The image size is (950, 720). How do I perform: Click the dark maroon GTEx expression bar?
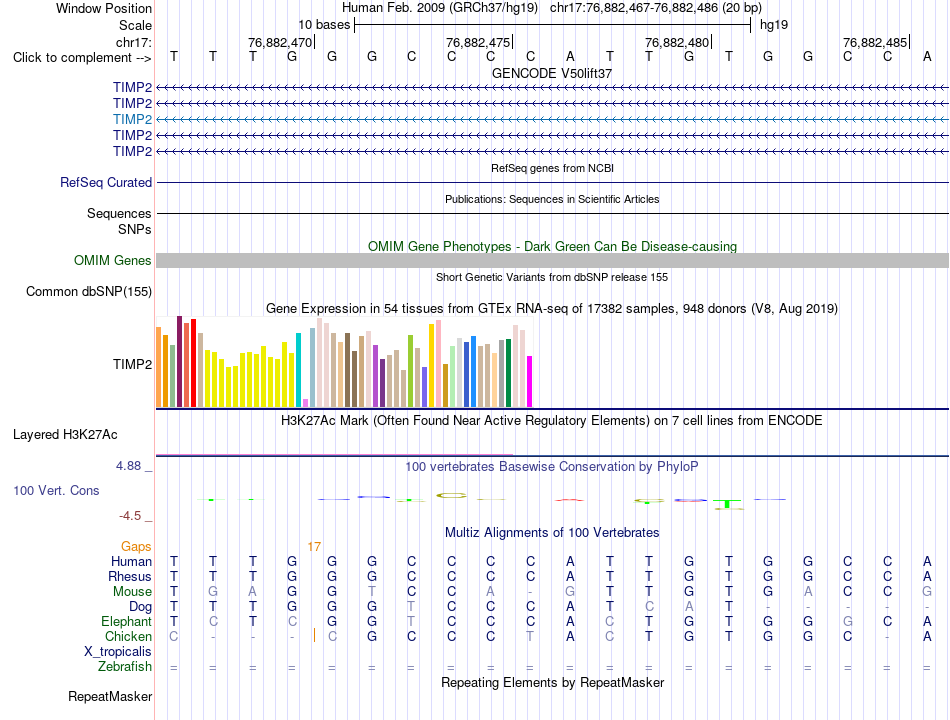(x=179, y=361)
